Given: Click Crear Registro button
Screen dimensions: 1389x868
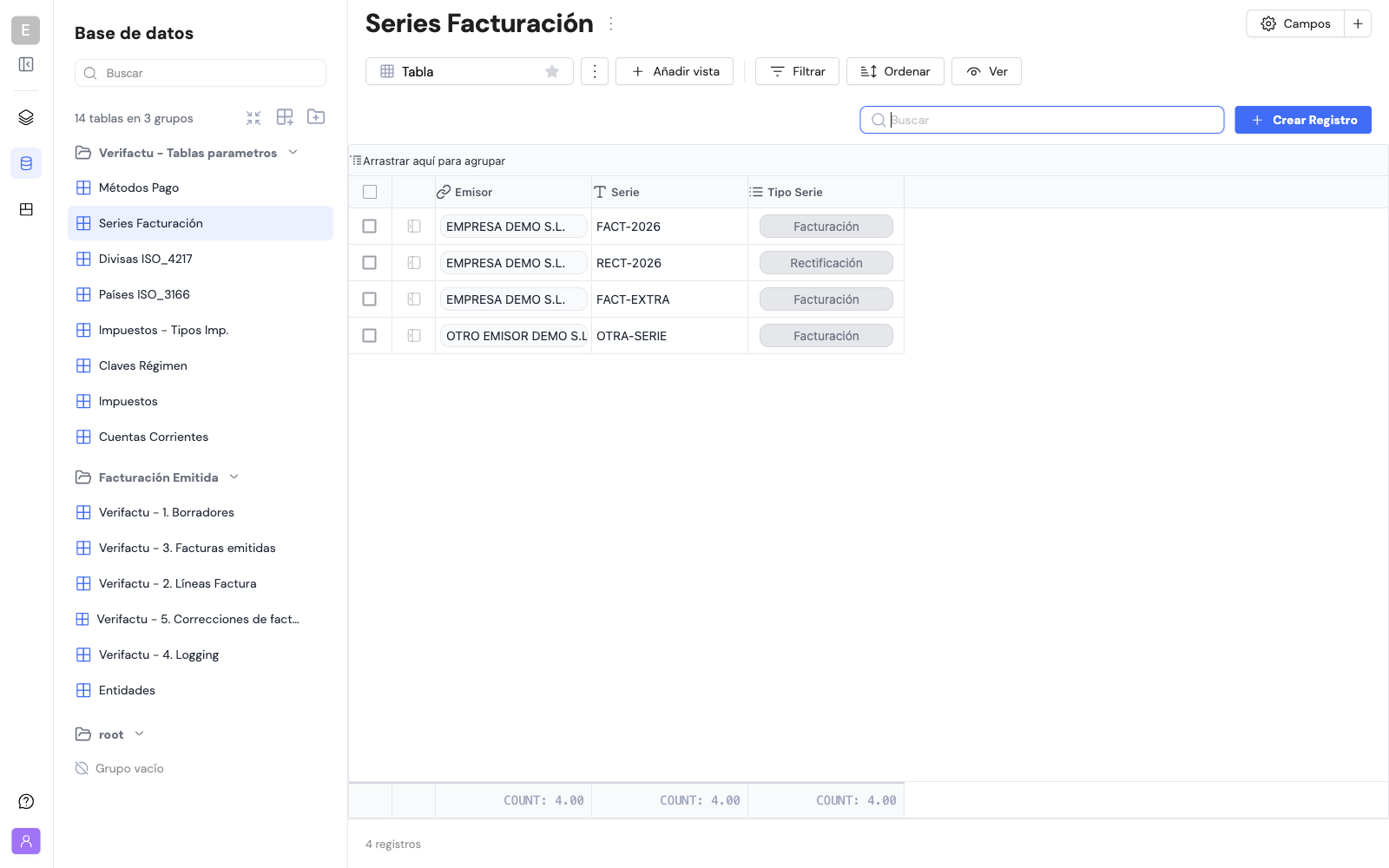Looking at the screenshot, I should (1303, 120).
